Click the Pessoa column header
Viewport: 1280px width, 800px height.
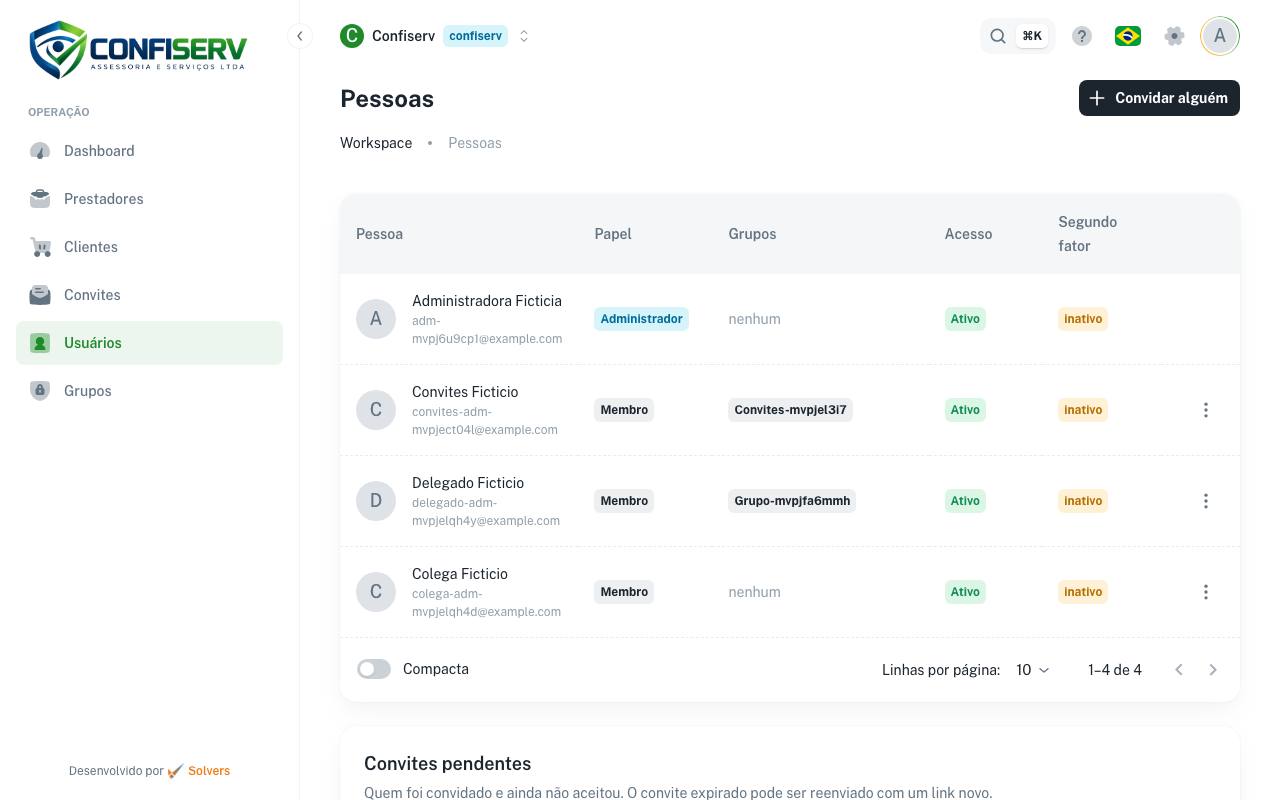click(x=379, y=234)
